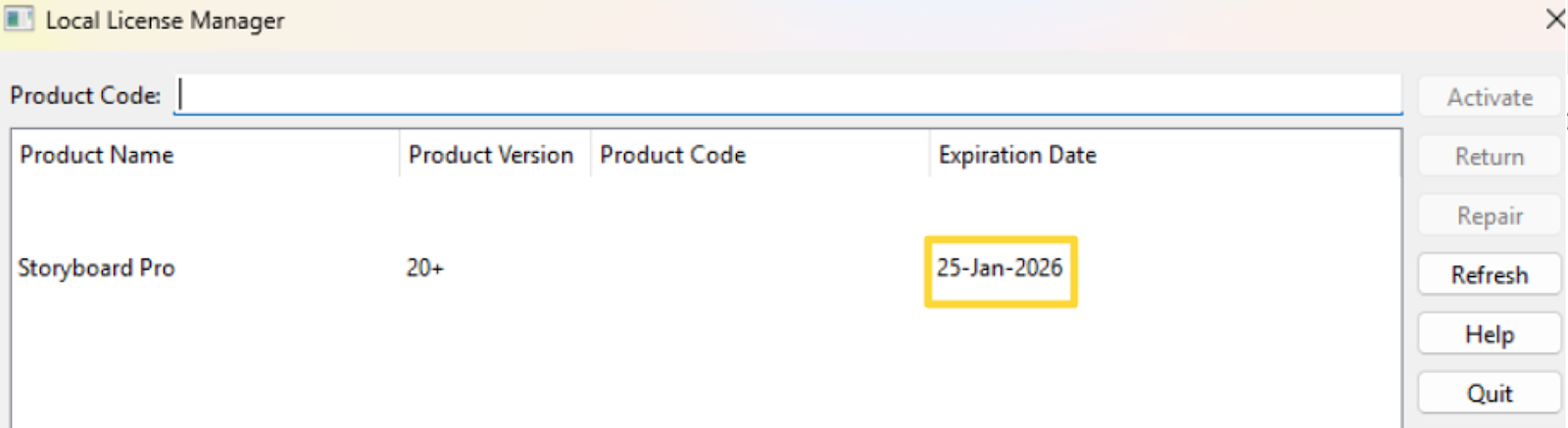The height and width of the screenshot is (428, 1568).
Task: Sort by the Product Version column header
Action: (490, 155)
